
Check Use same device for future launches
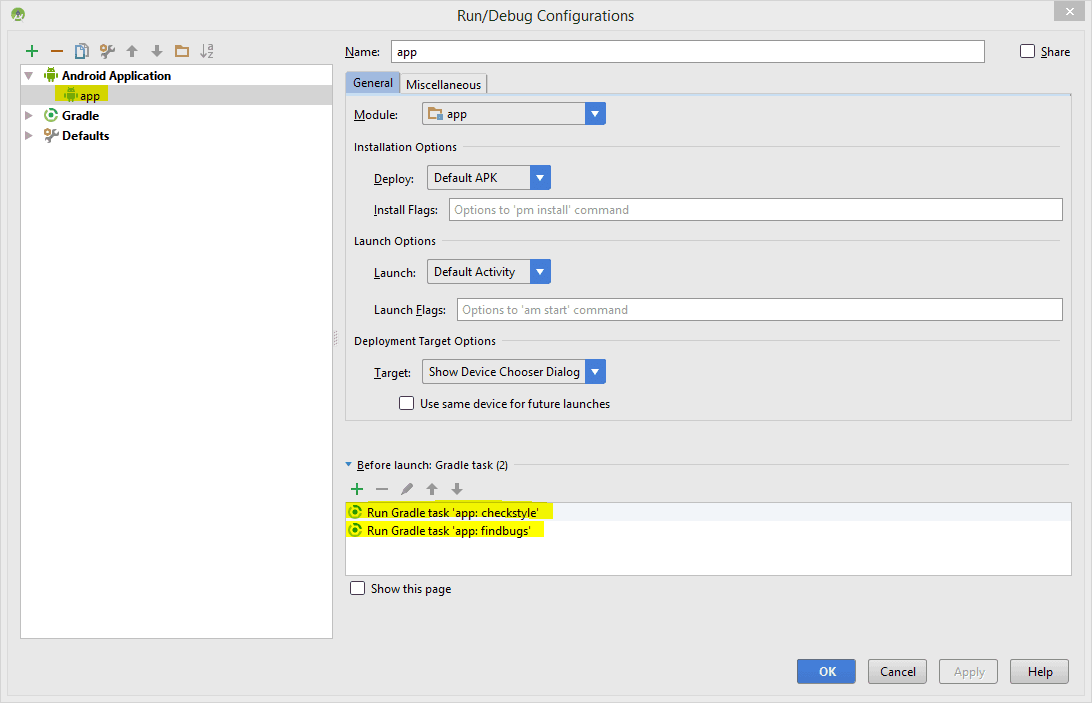[407, 404]
